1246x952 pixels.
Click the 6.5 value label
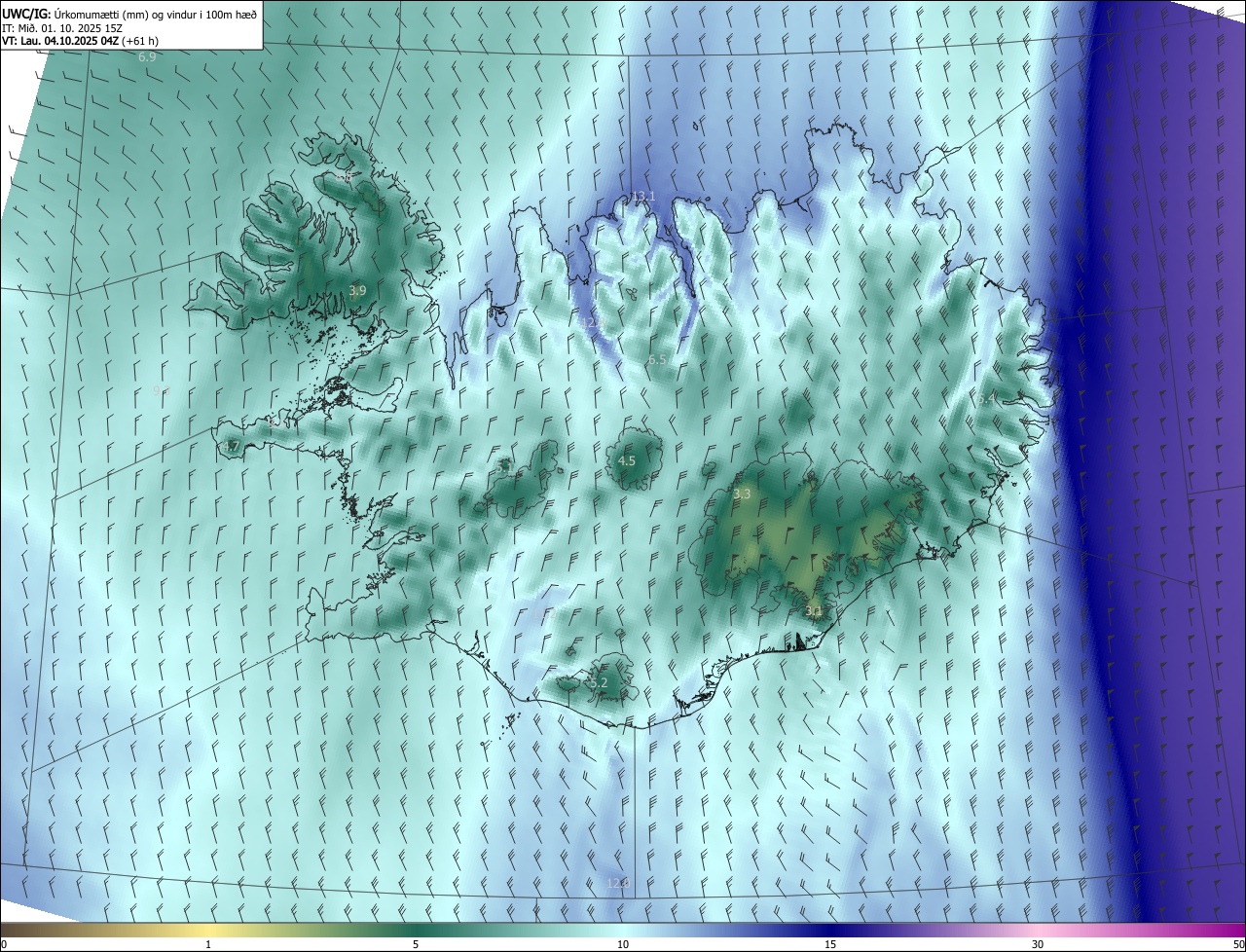pos(657,360)
